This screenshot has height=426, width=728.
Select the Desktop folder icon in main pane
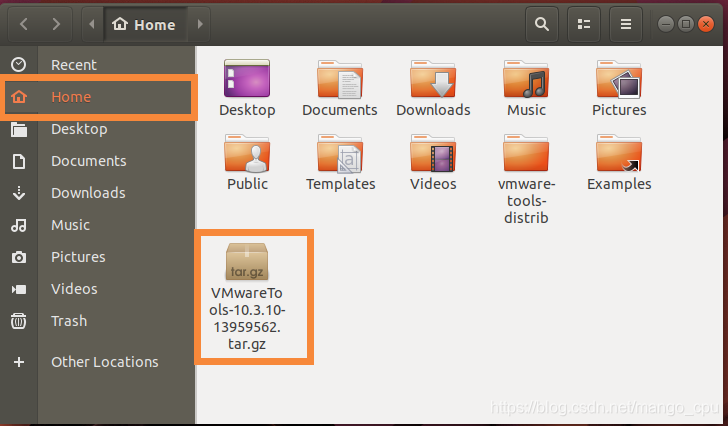pos(247,78)
